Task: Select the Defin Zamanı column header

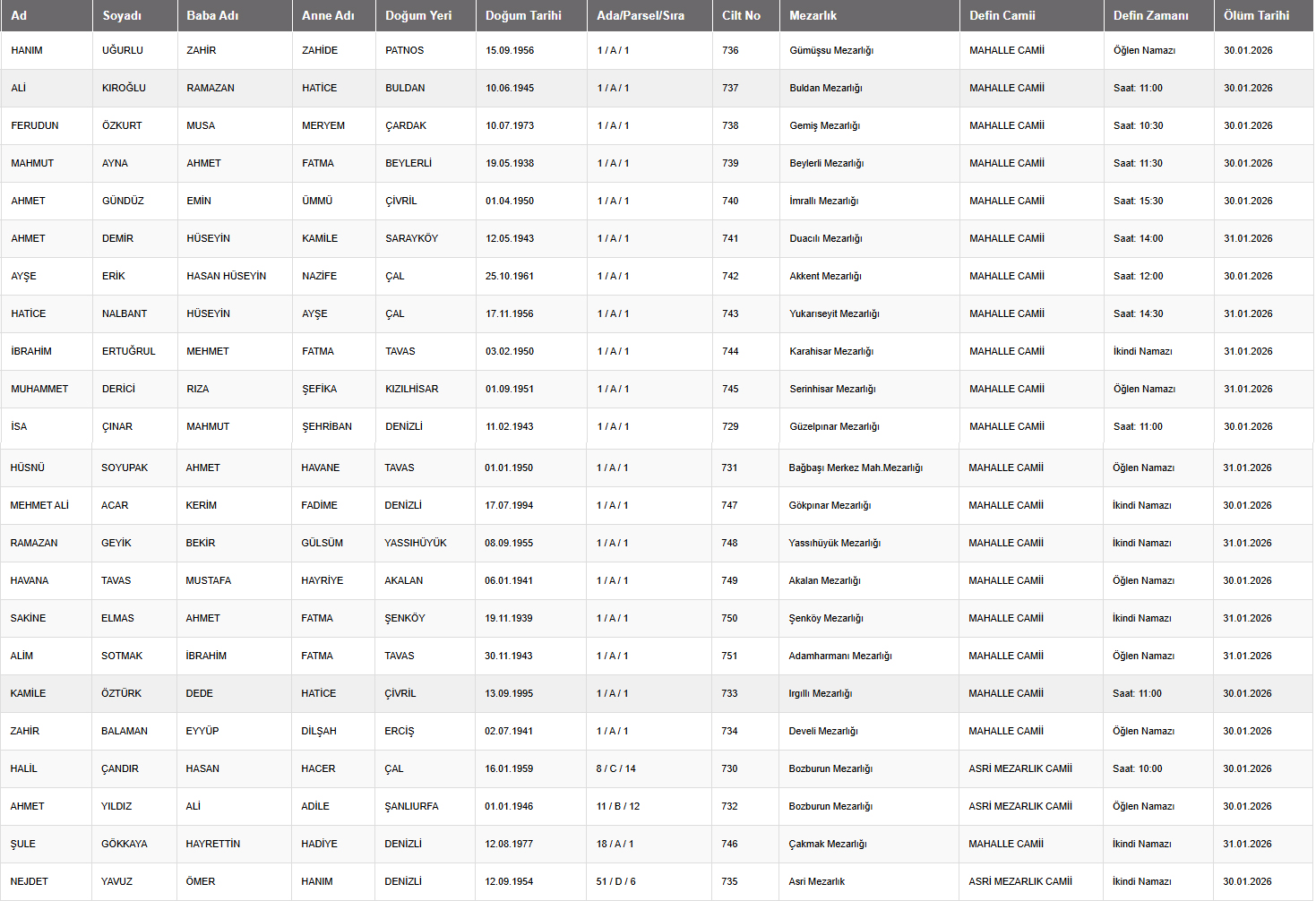Action: tap(1150, 15)
